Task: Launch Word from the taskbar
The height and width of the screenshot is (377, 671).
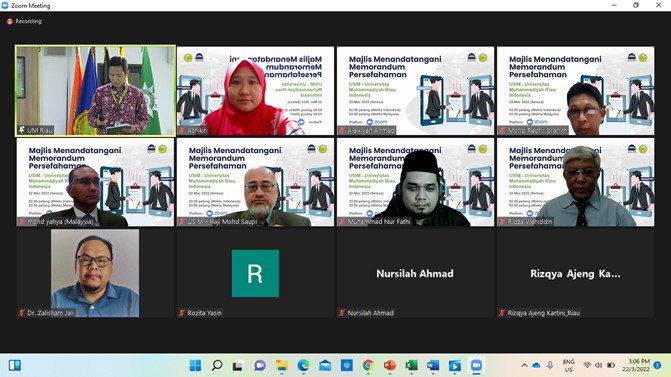Action: 433,365
